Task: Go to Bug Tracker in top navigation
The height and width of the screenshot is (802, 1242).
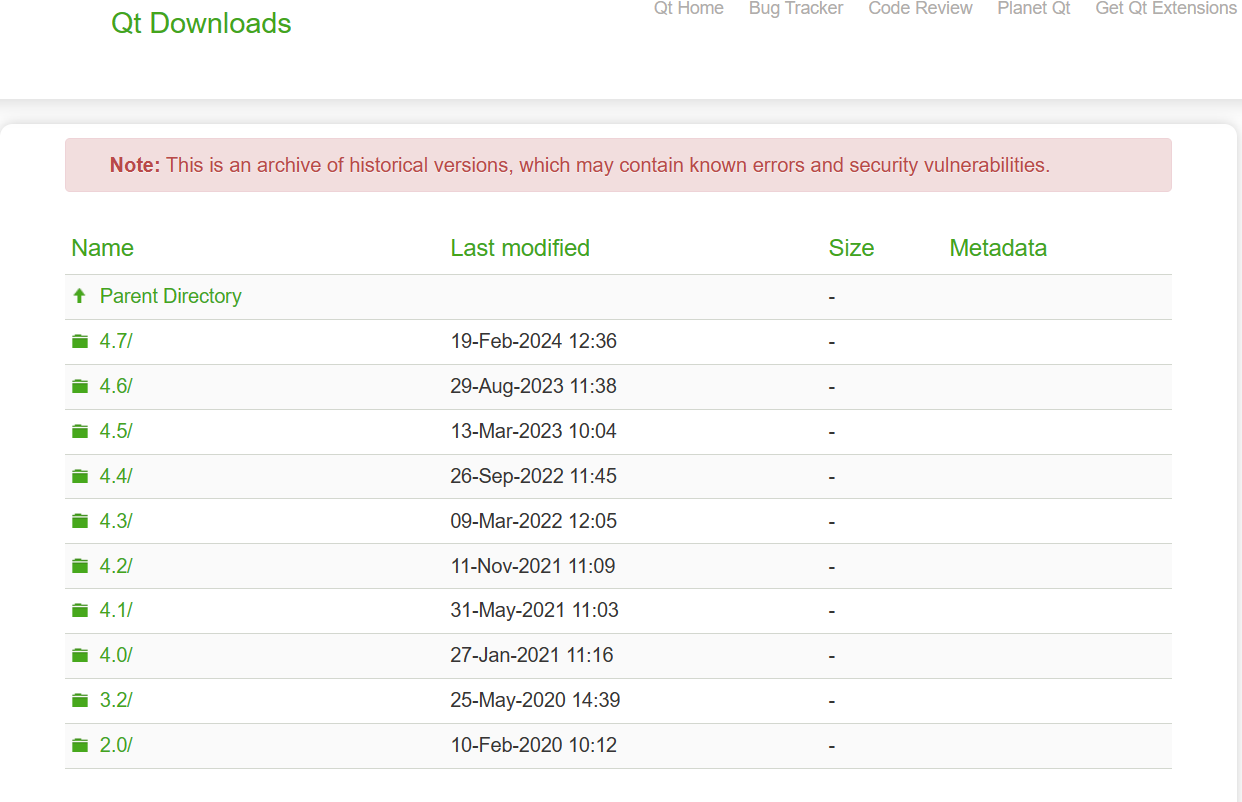Action: click(x=796, y=8)
